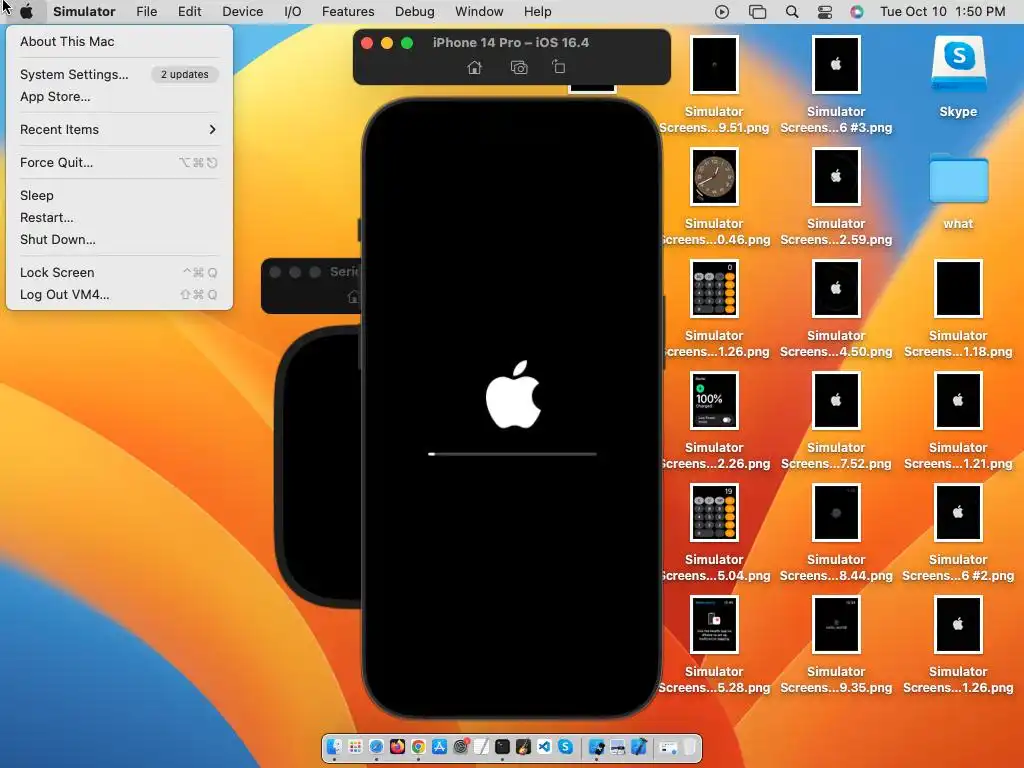This screenshot has height=768, width=1024.
Task: Select the Simulator Screens...9.51.png file
Action: (714, 84)
